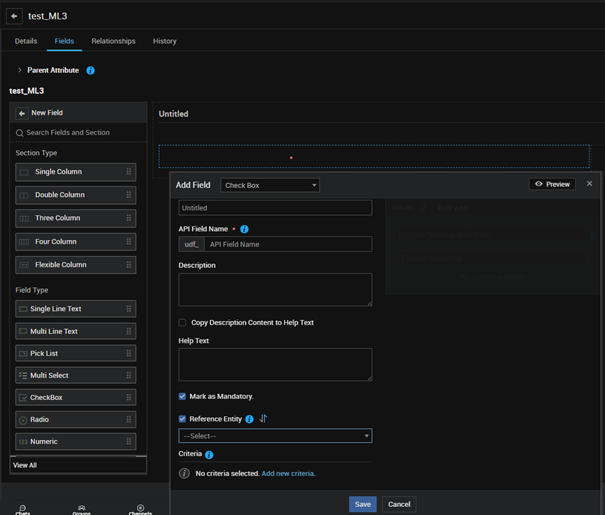Switch to the Relationships tab

113,41
